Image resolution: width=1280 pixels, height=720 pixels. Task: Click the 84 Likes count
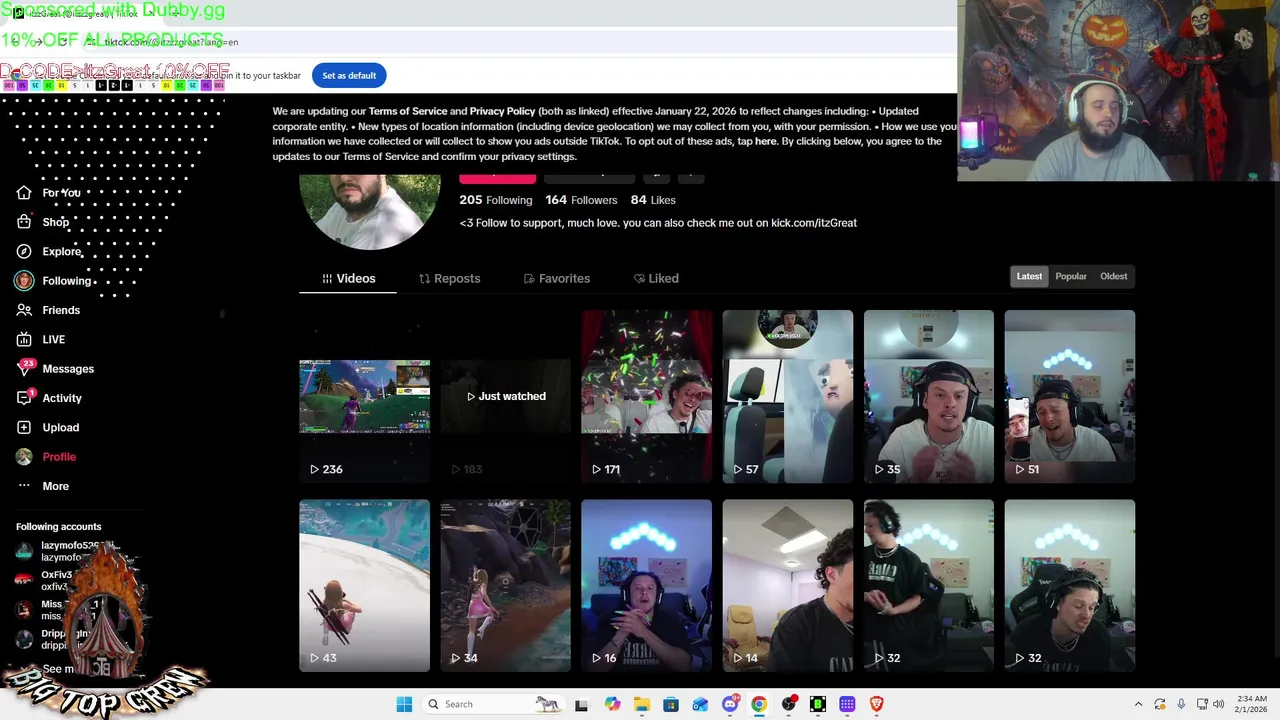click(653, 200)
